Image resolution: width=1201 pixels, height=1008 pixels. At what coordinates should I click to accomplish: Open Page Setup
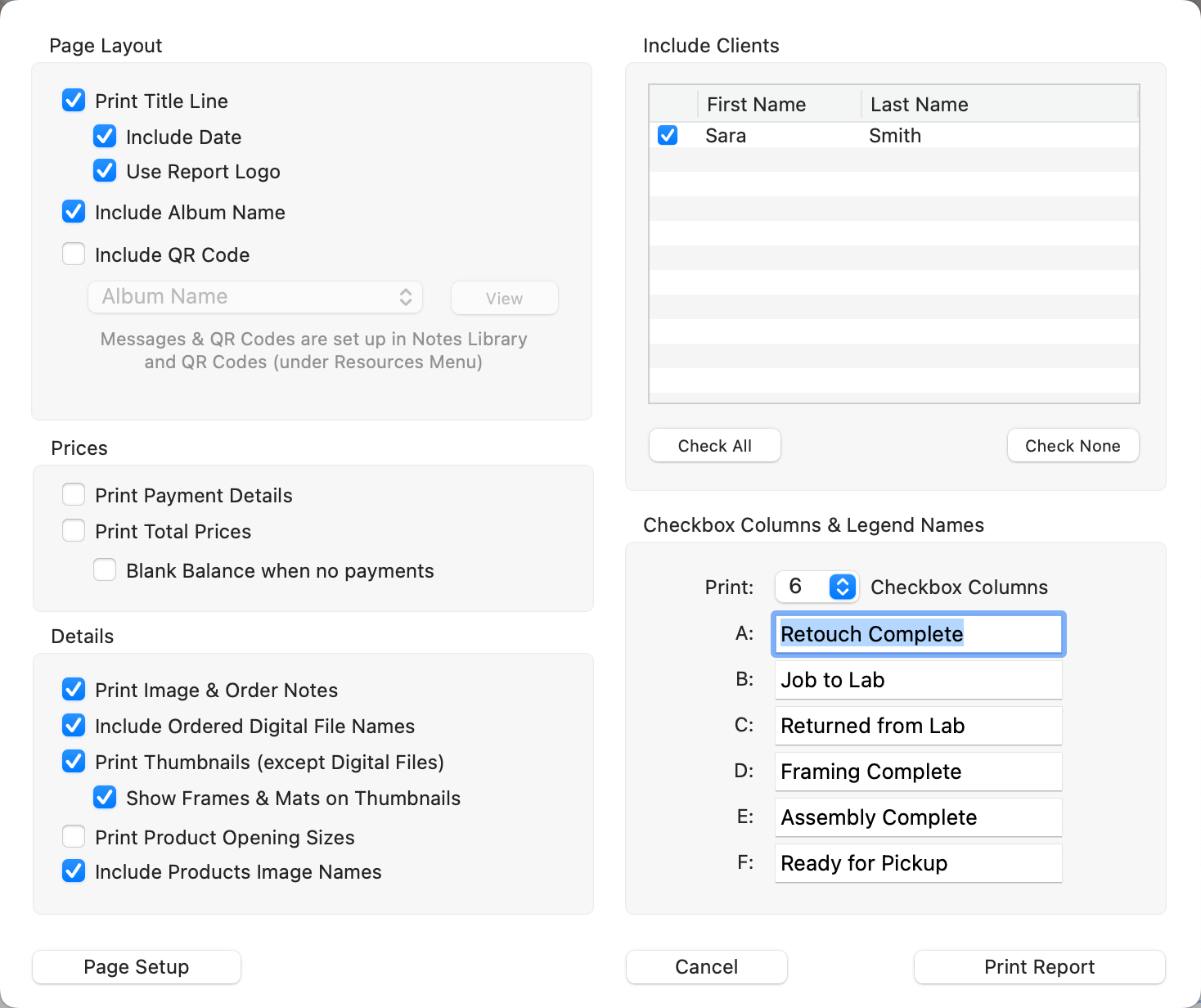[x=137, y=967]
